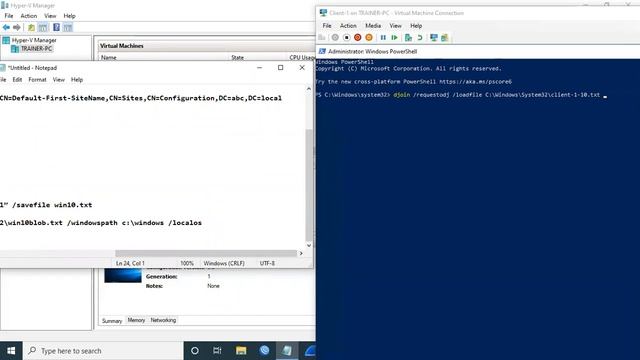The height and width of the screenshot is (360, 640).
Task: Open Help menu in Hyper-V Manager
Action: tap(69, 16)
